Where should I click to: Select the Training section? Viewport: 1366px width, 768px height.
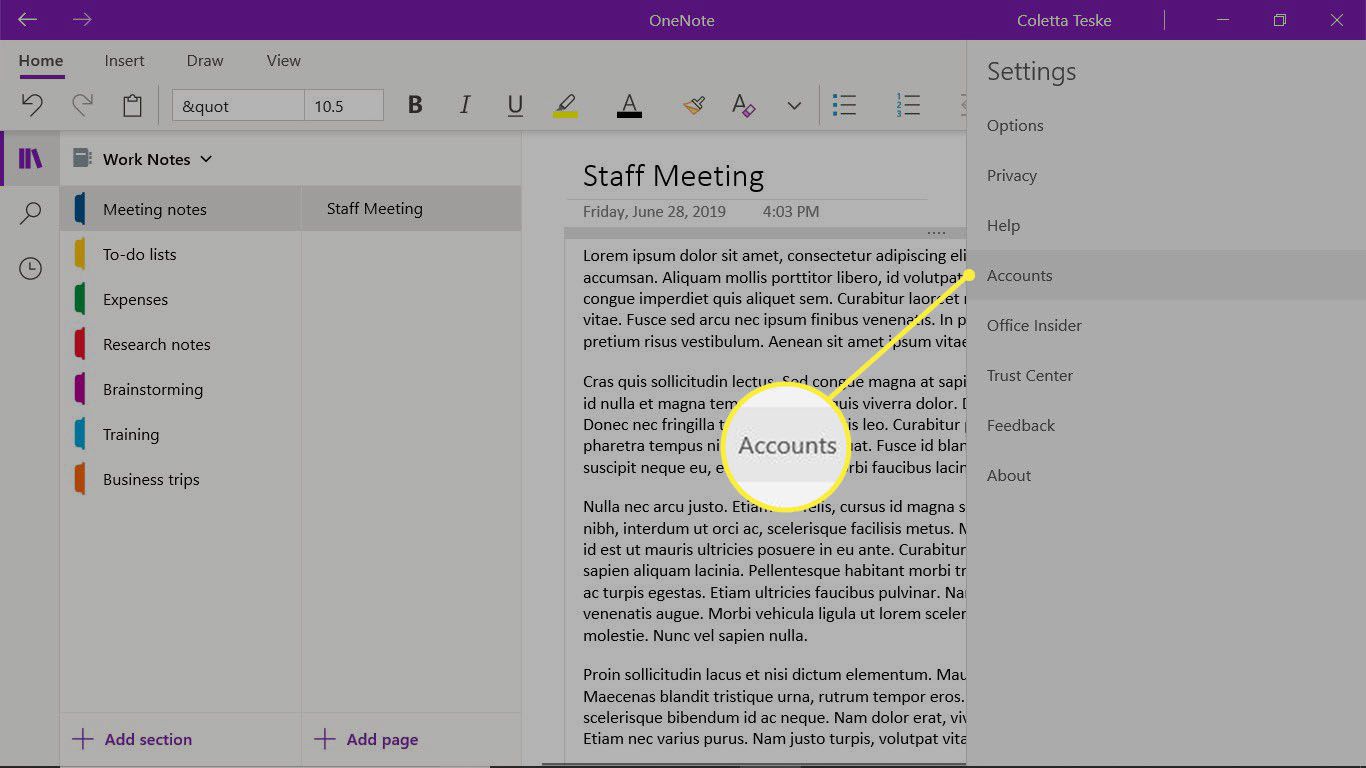point(181,434)
